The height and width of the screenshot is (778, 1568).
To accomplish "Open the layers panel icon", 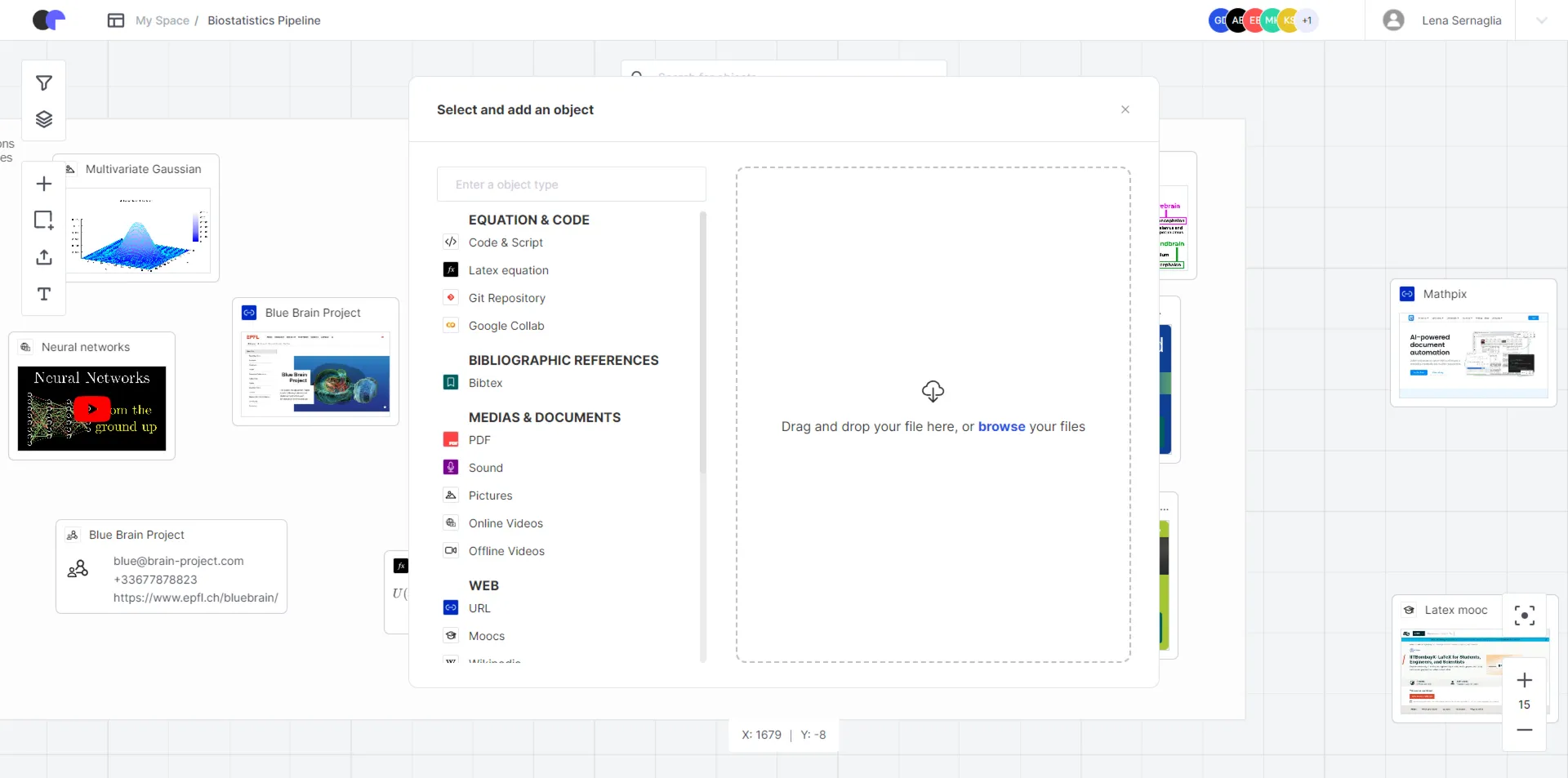I will [44, 120].
